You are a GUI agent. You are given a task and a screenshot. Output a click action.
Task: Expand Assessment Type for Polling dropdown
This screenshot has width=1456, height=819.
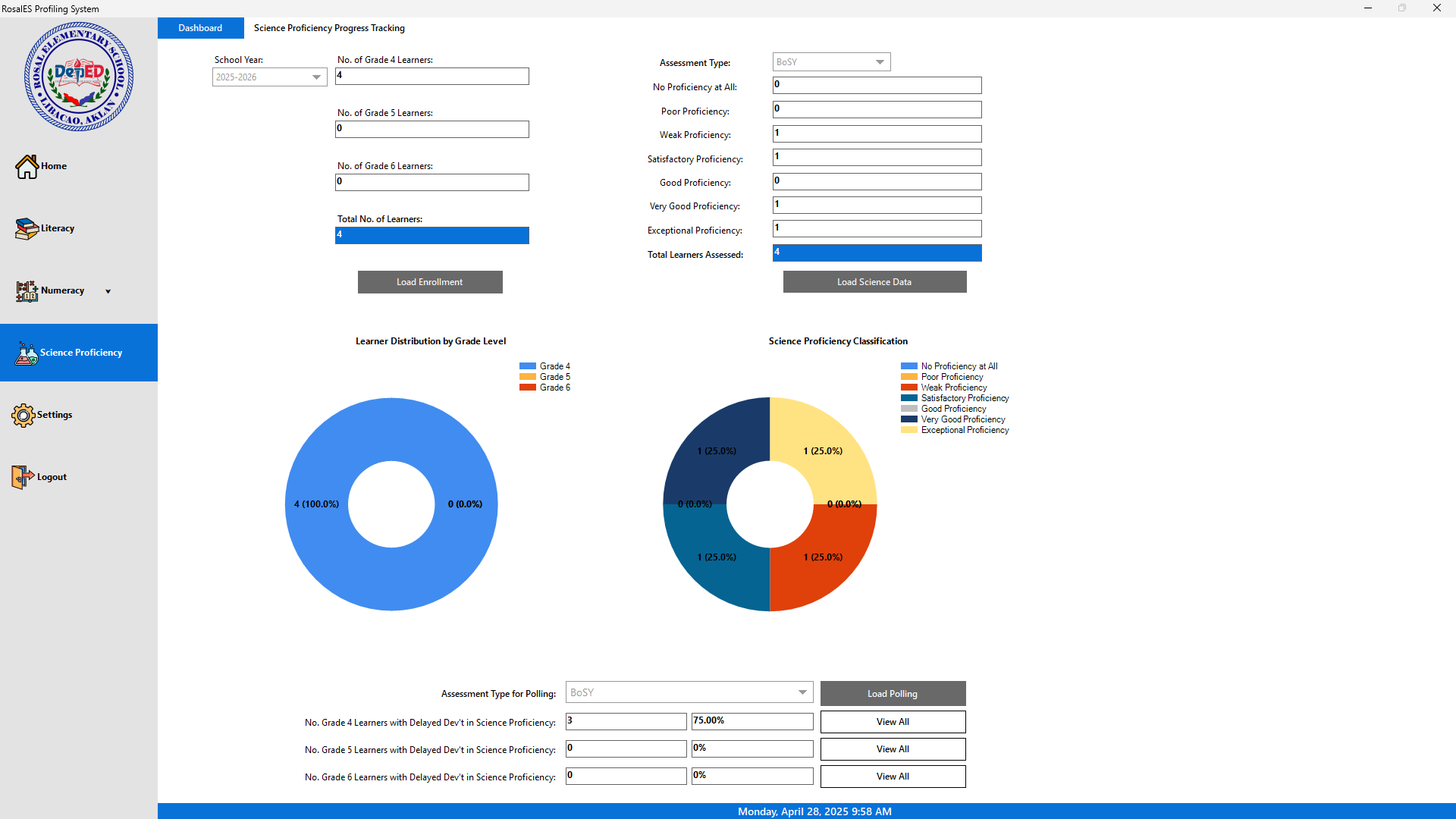click(x=802, y=692)
